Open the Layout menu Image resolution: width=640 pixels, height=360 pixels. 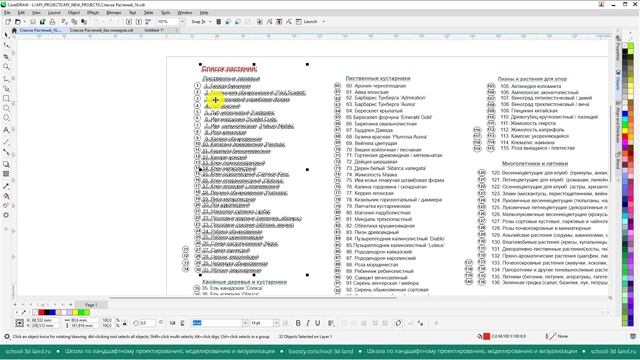coord(54,13)
